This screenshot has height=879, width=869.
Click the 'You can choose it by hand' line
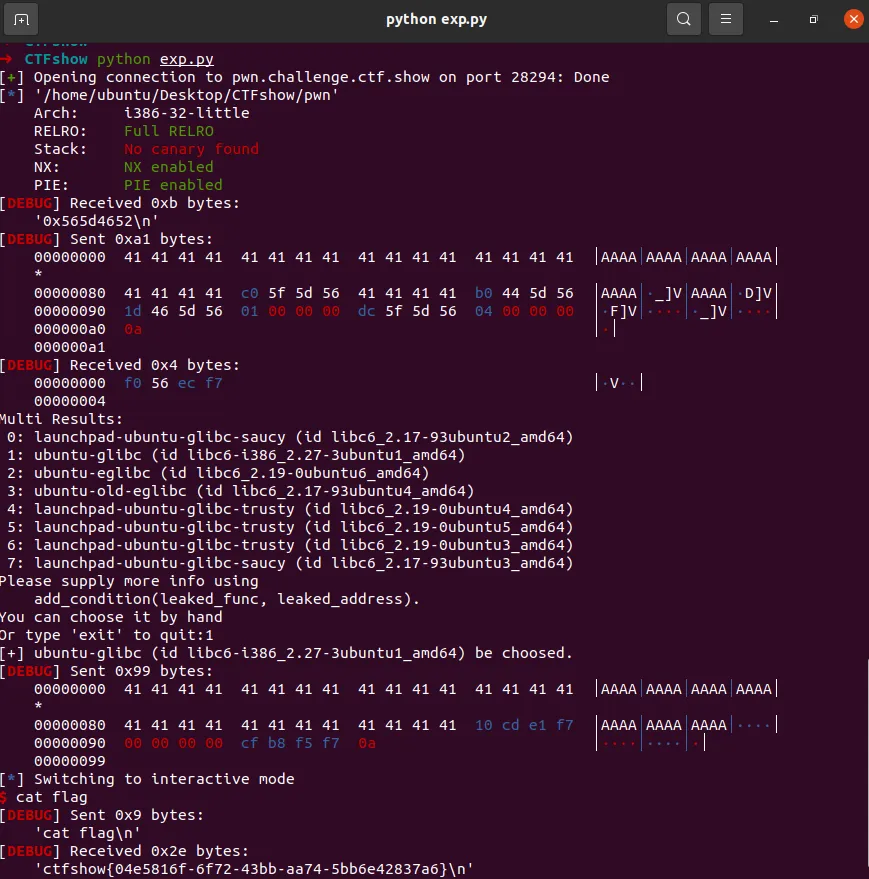(111, 617)
